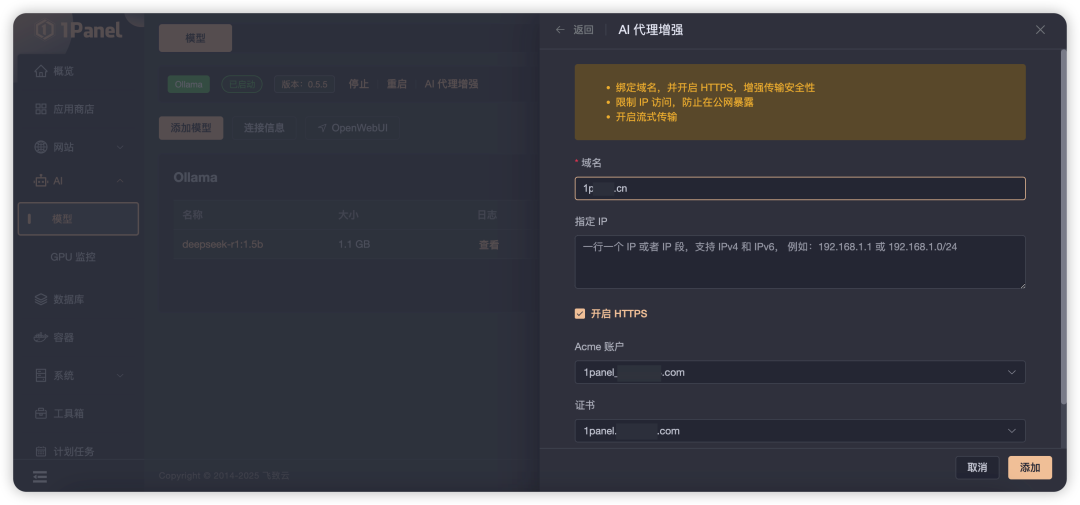The height and width of the screenshot is (505, 1080).
Task: Expand the 系统 sidebar submenu
Action: [x=120, y=375]
